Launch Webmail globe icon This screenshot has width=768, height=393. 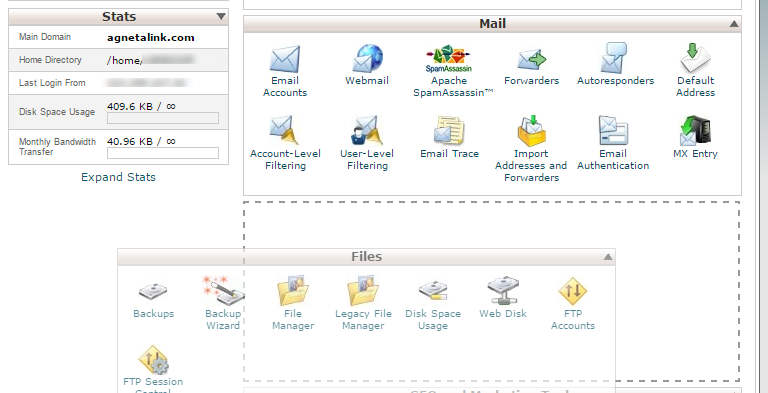367,59
